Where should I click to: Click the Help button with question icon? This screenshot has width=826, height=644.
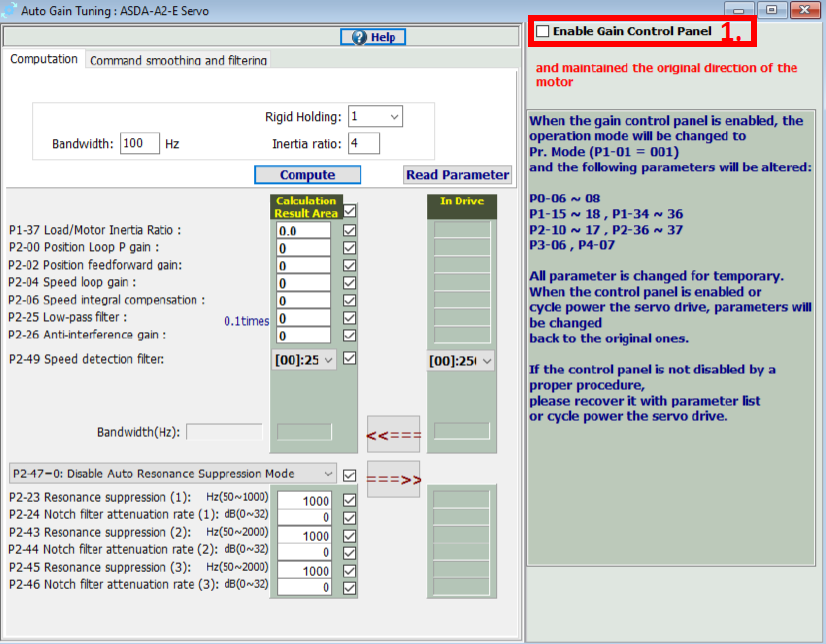(372, 37)
